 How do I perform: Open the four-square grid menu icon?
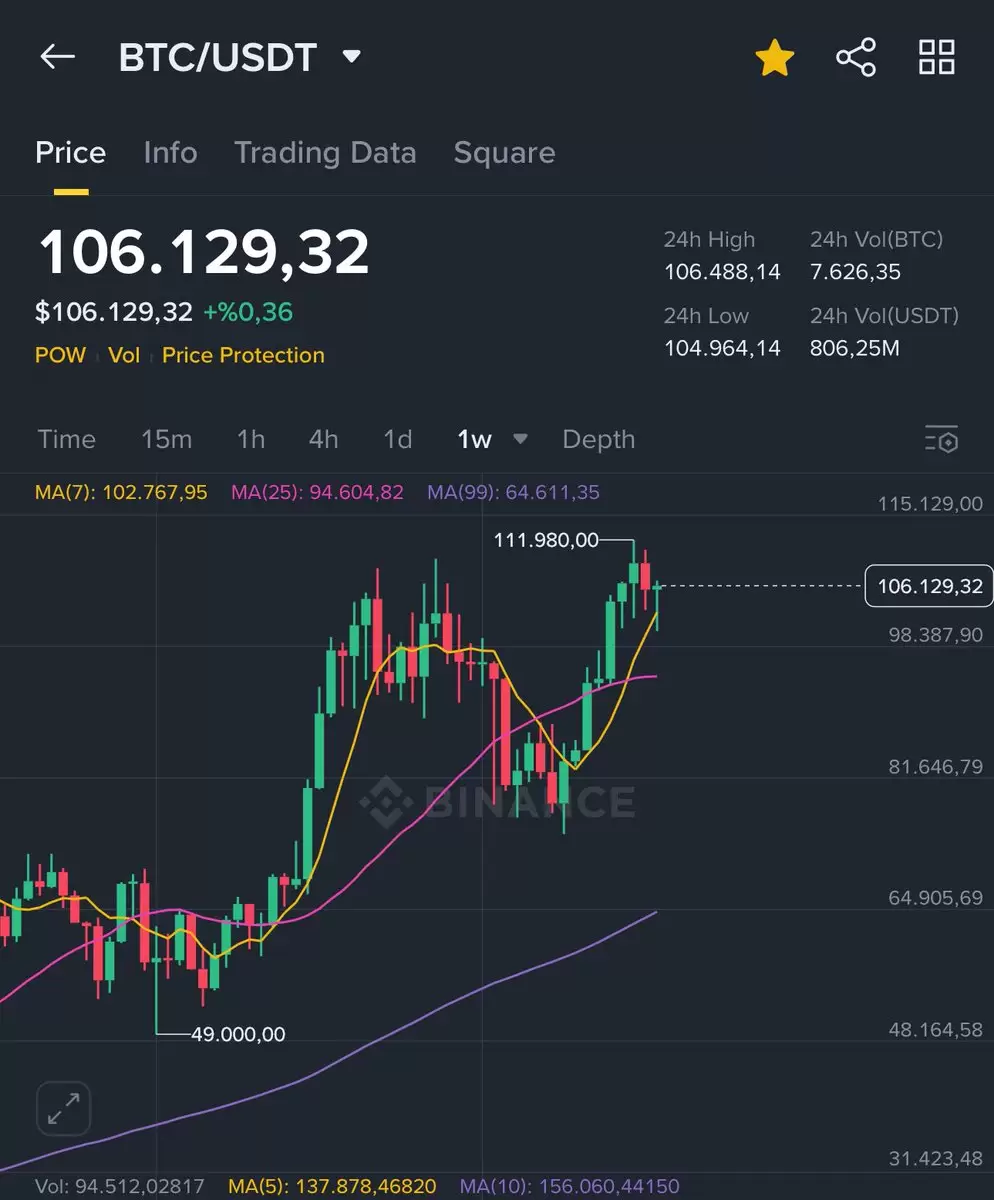click(x=937, y=57)
